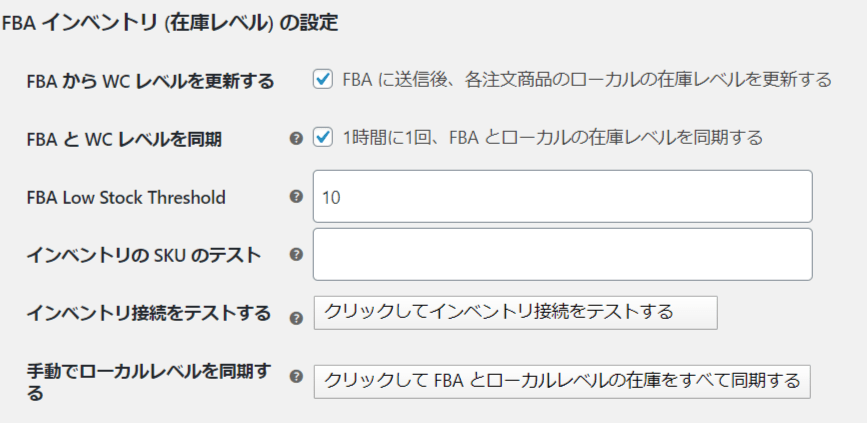This screenshot has height=423, width=867.
Task: Click the FBA から WC レベルを更新する row label
Action: (x=150, y=82)
